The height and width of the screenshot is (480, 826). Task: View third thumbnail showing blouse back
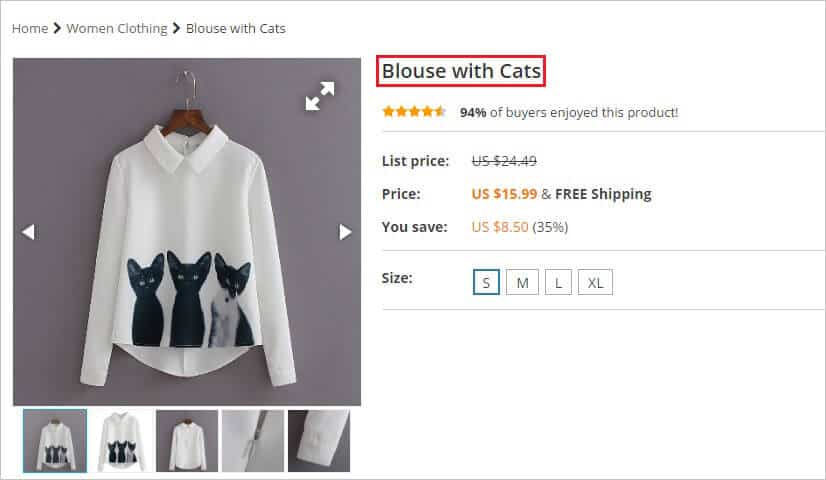(x=187, y=440)
